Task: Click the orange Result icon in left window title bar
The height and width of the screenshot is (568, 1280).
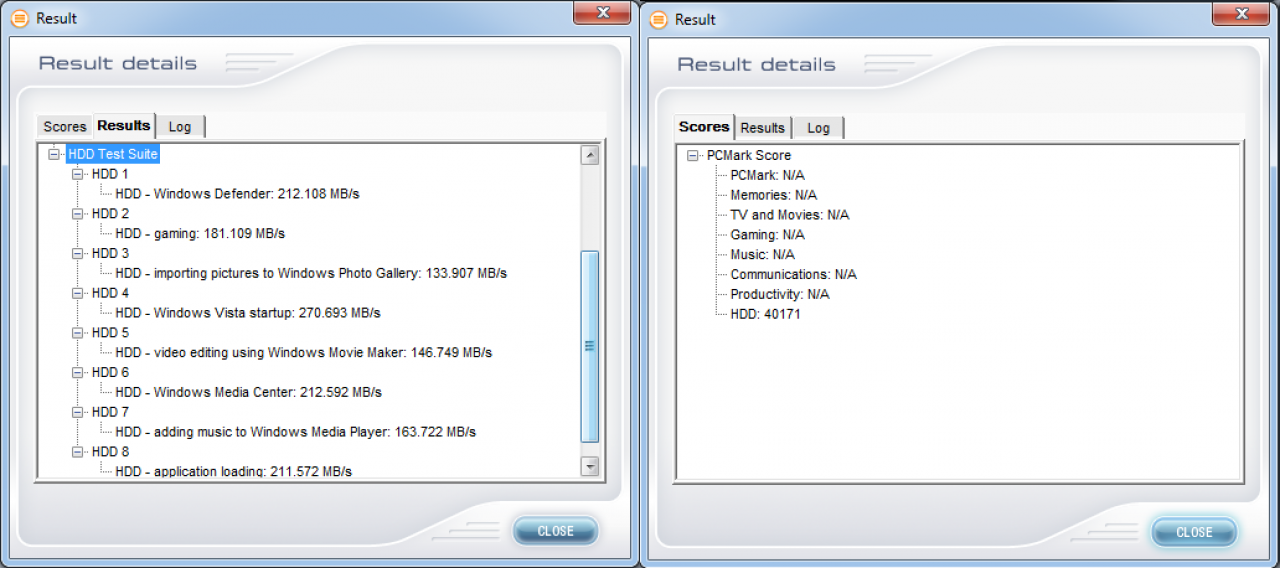Action: pos(19,19)
